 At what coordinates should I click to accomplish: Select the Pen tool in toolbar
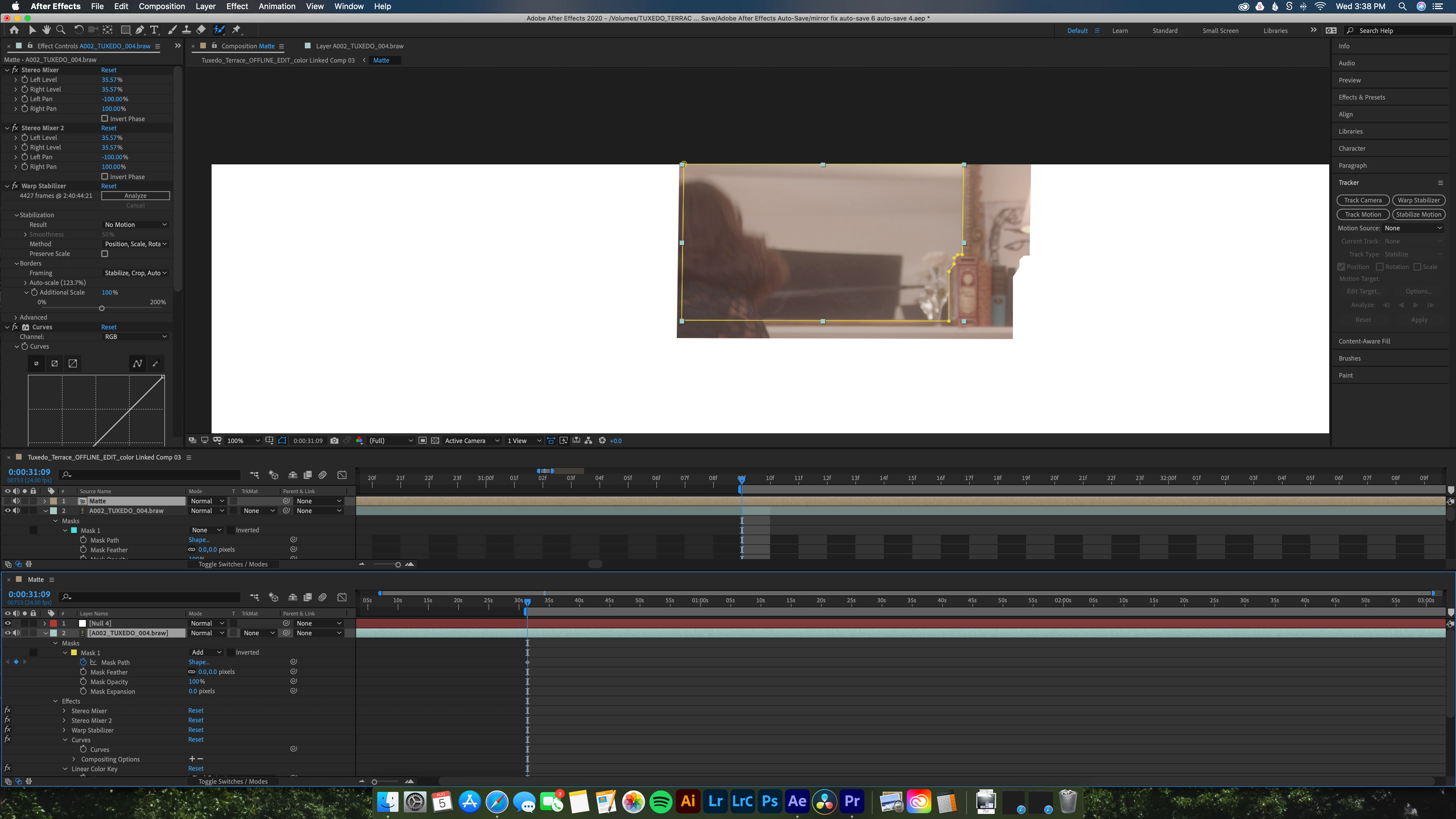click(x=140, y=30)
